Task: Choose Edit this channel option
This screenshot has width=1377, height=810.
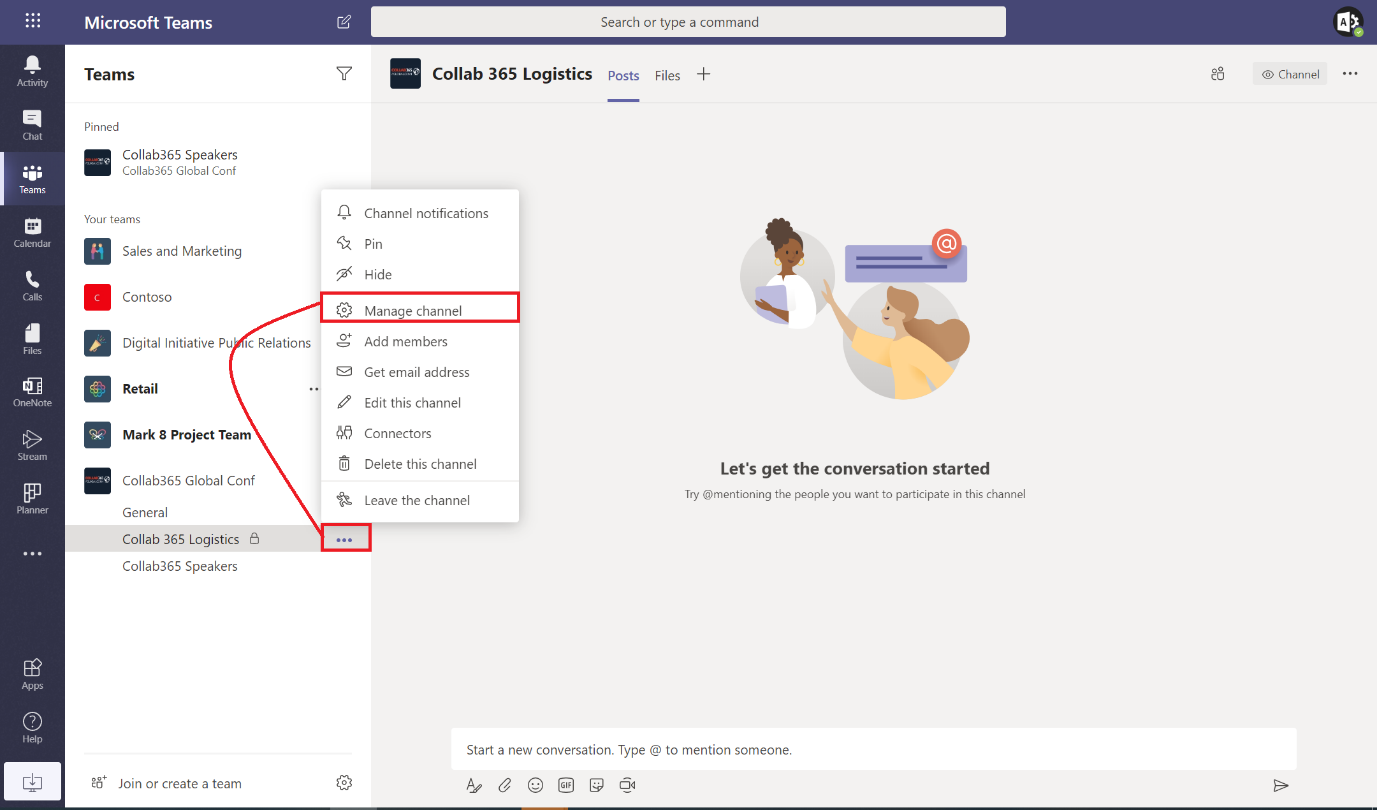Action: click(420, 402)
